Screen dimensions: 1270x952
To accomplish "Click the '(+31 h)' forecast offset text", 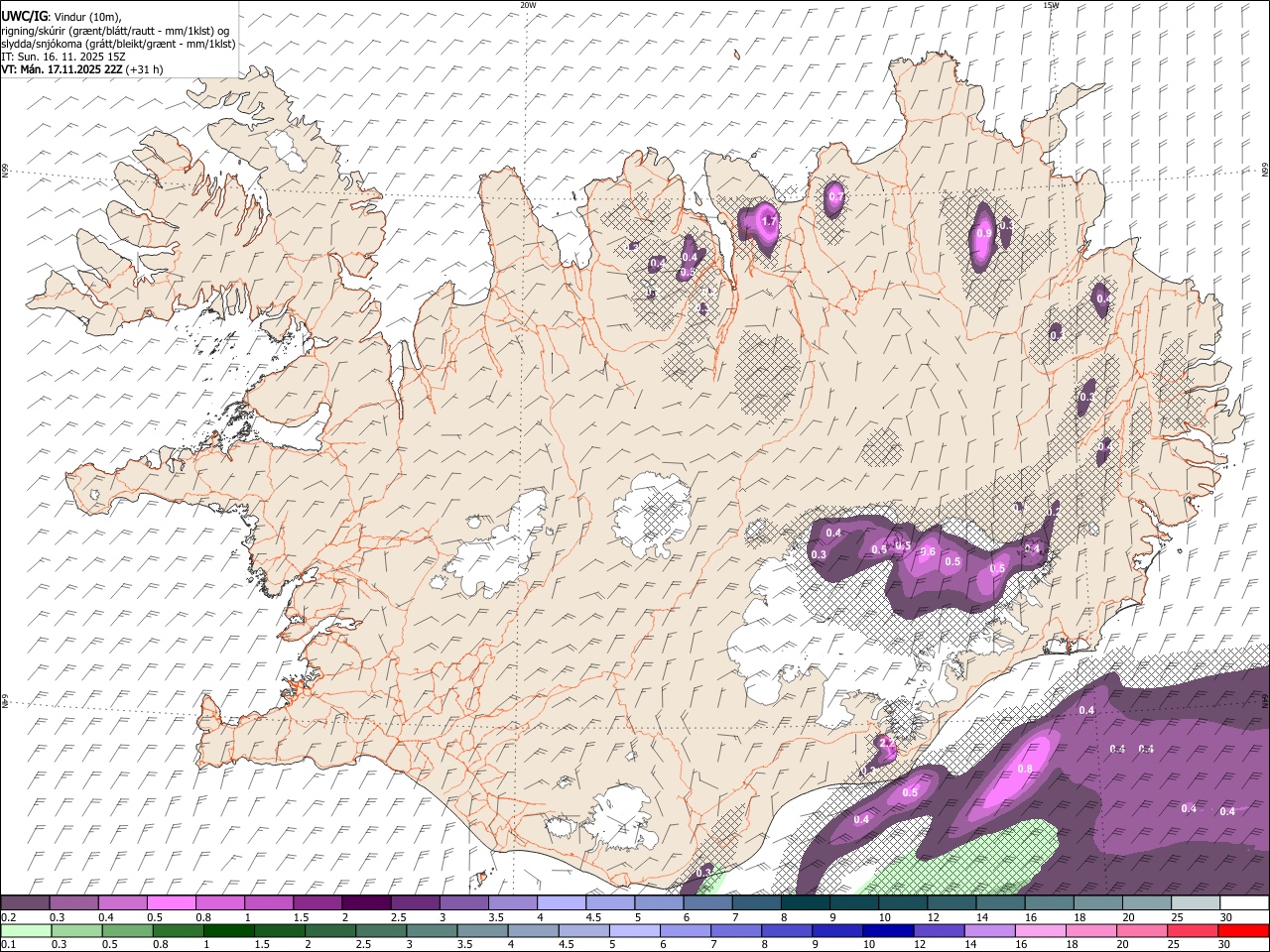I will 145,69.
